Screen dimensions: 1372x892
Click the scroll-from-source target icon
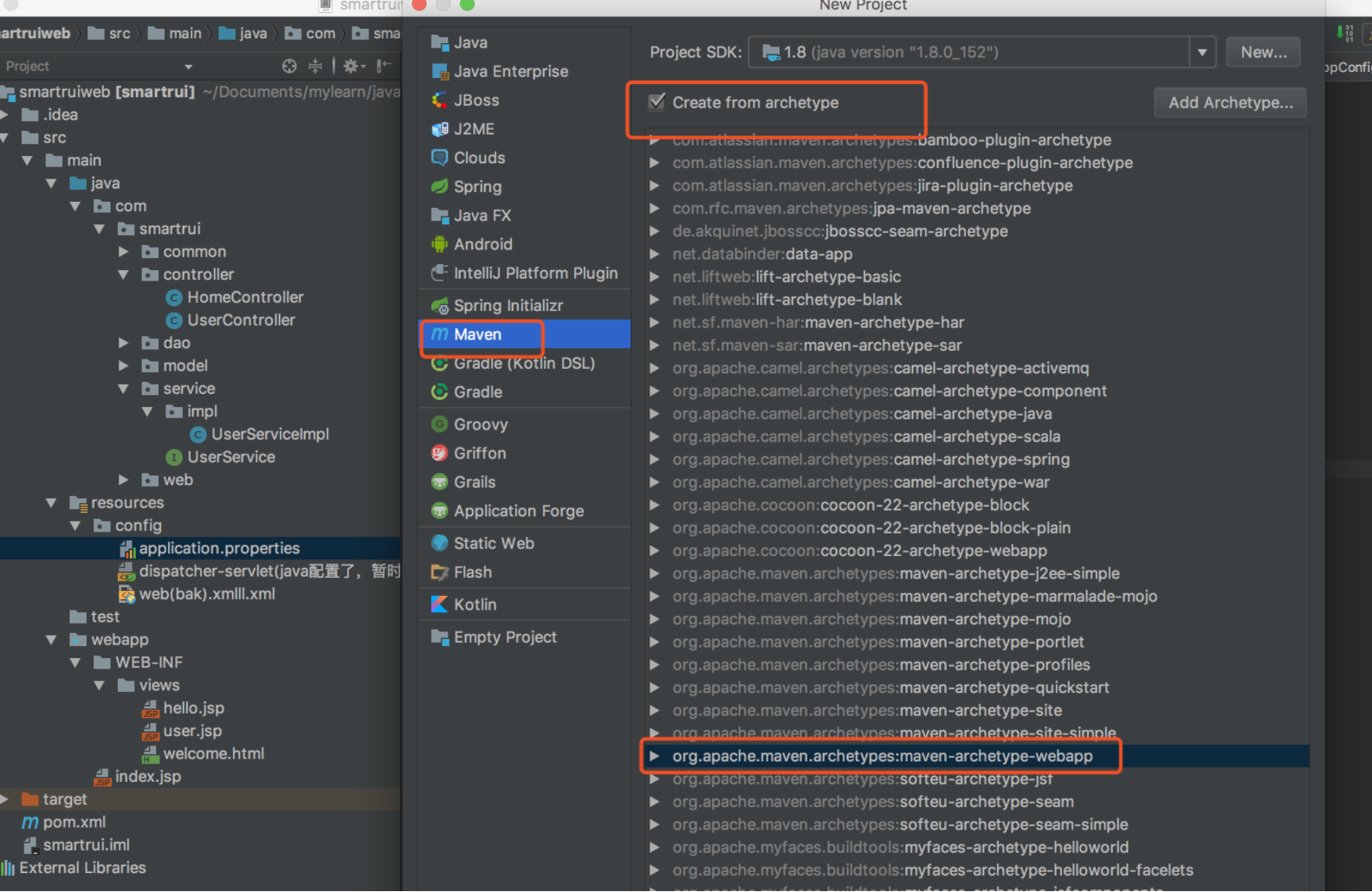pos(289,66)
